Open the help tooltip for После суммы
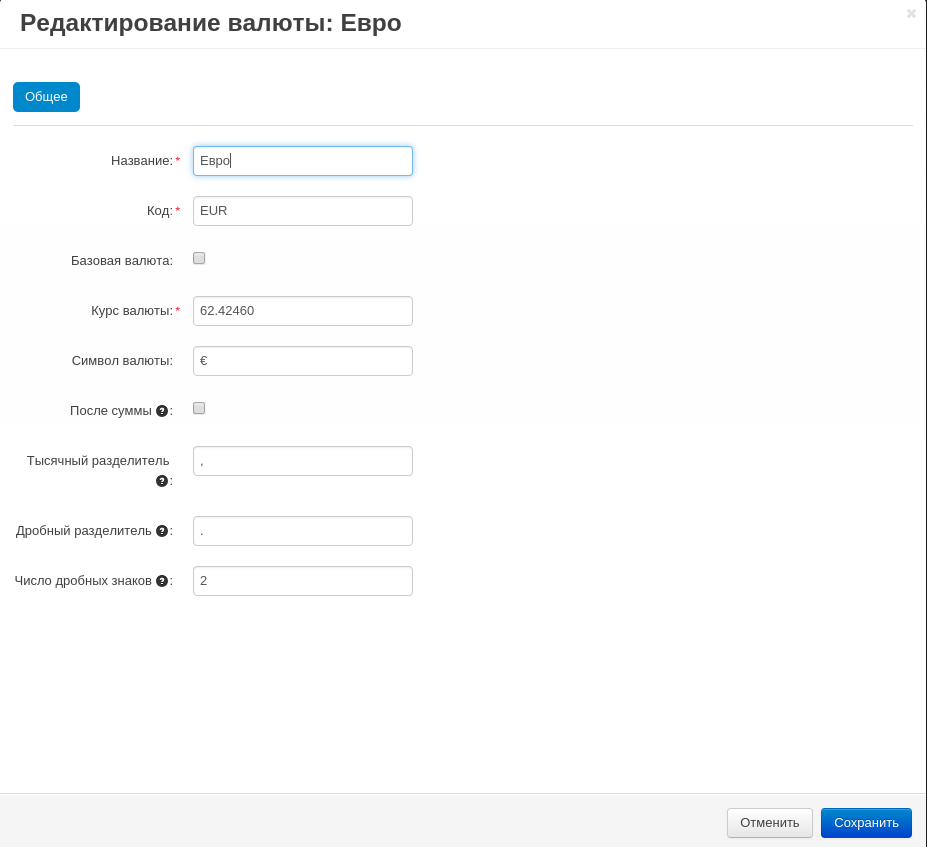The image size is (927, 847). click(162, 410)
